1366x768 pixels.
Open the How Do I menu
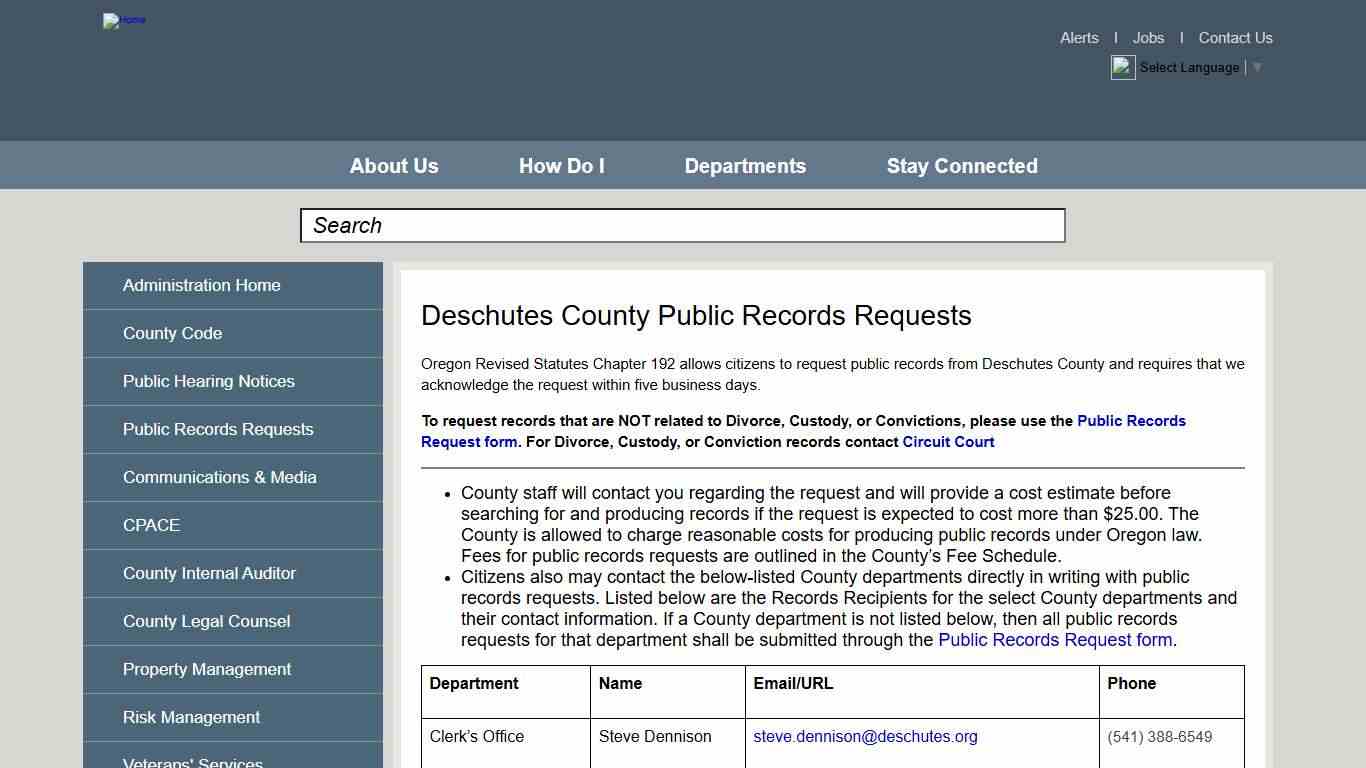[x=561, y=166]
